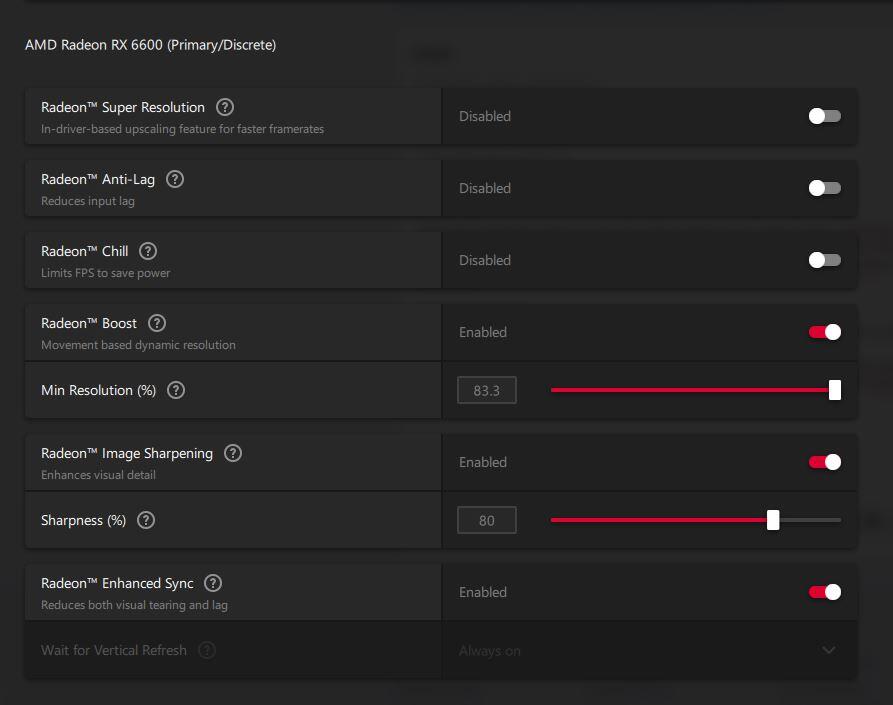Disable Radeon Boost toggle
The height and width of the screenshot is (705, 893).
(x=825, y=332)
